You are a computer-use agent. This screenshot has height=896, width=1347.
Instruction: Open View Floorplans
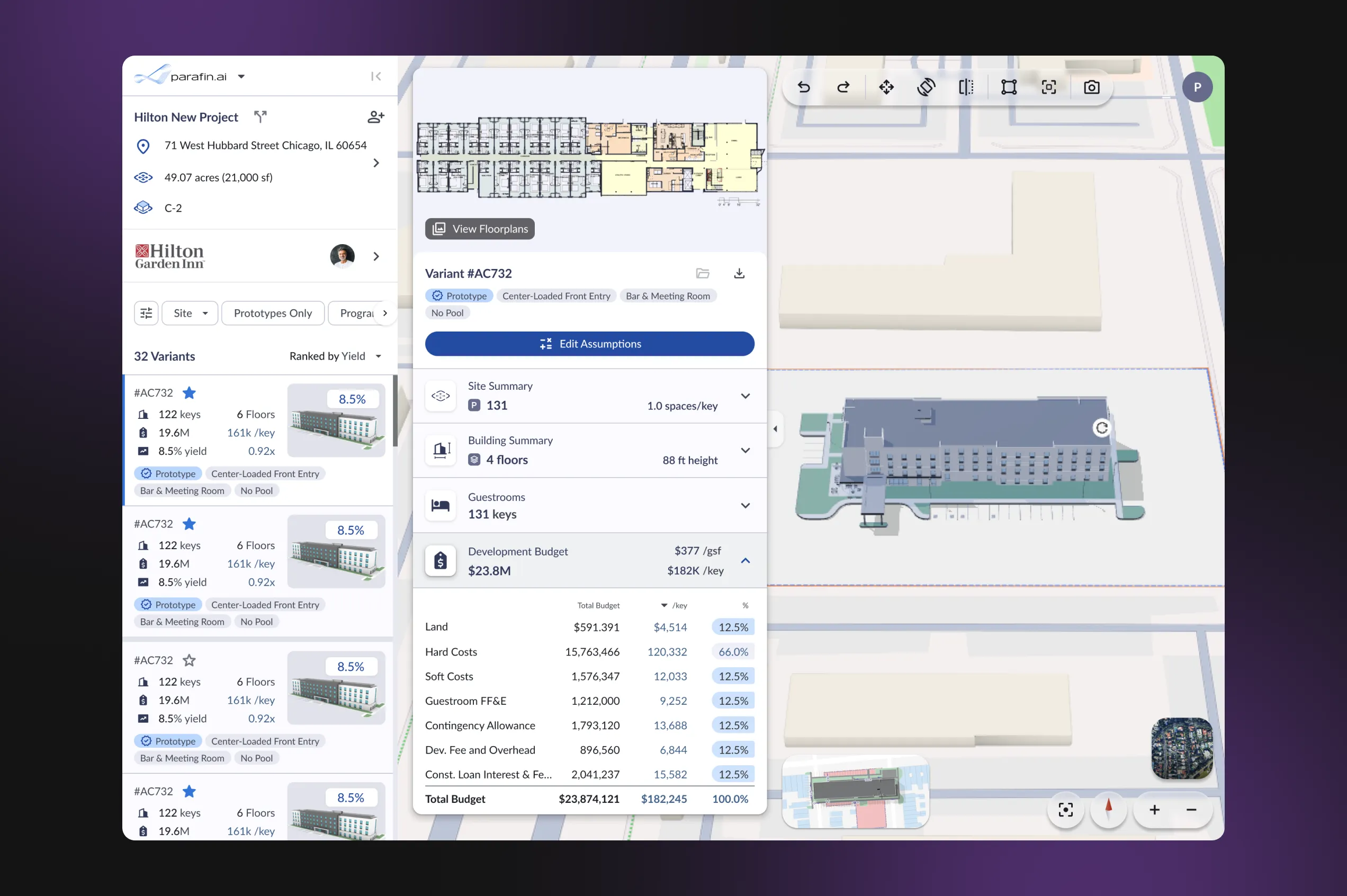pyautogui.click(x=479, y=229)
